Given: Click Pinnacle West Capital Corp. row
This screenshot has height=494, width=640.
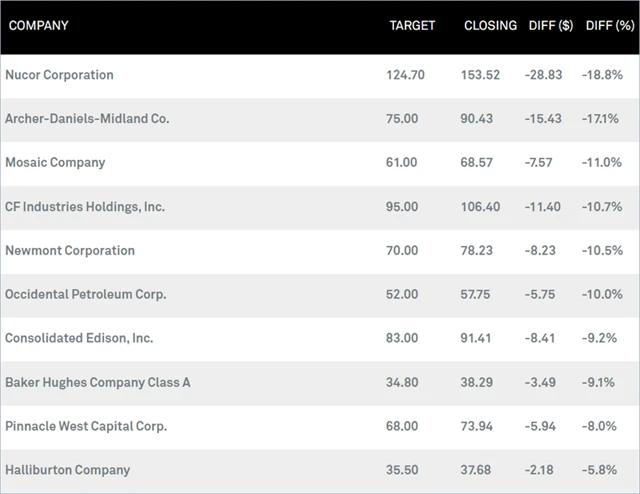Looking at the screenshot, I should pos(86,426).
